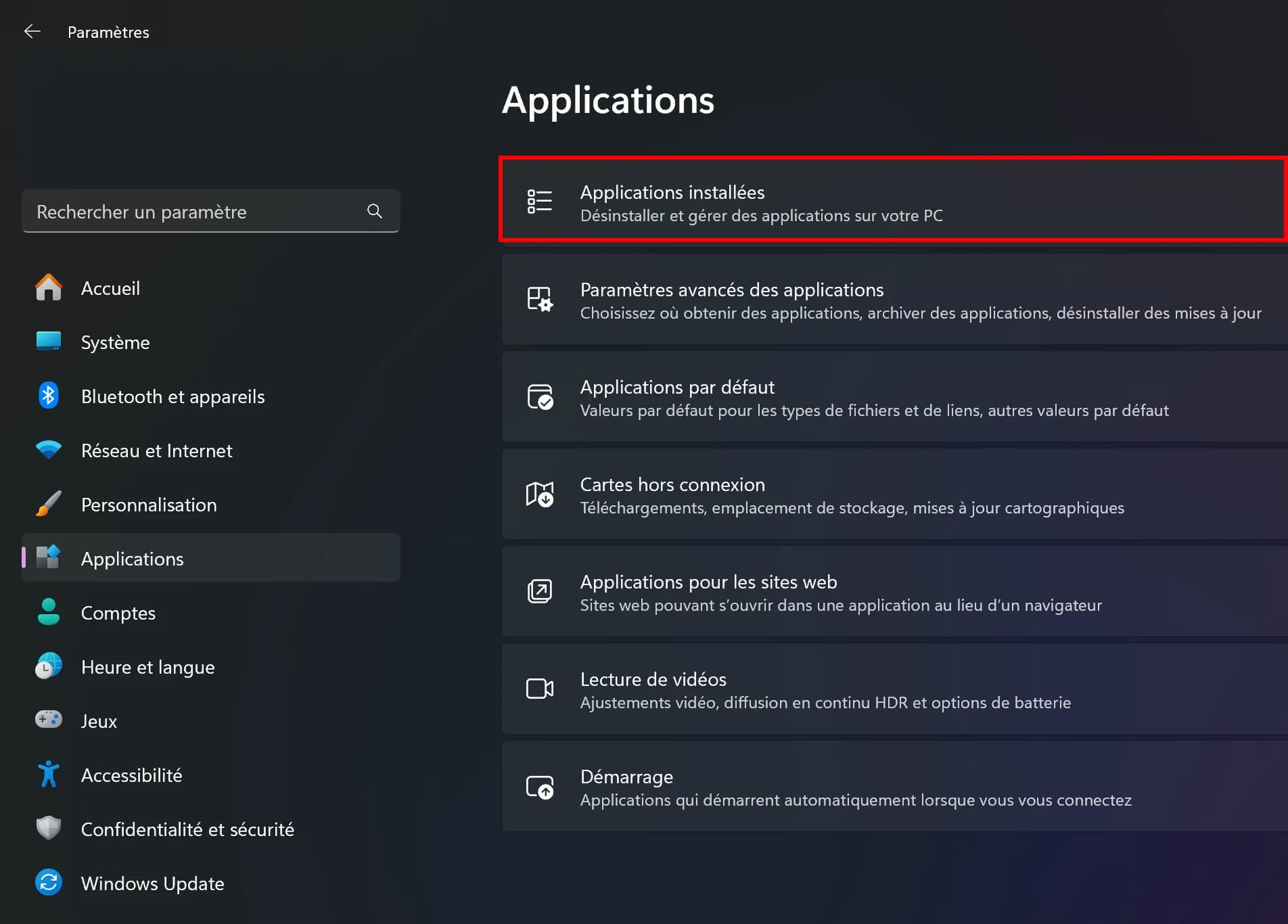Click the magnifier search icon

point(374,211)
